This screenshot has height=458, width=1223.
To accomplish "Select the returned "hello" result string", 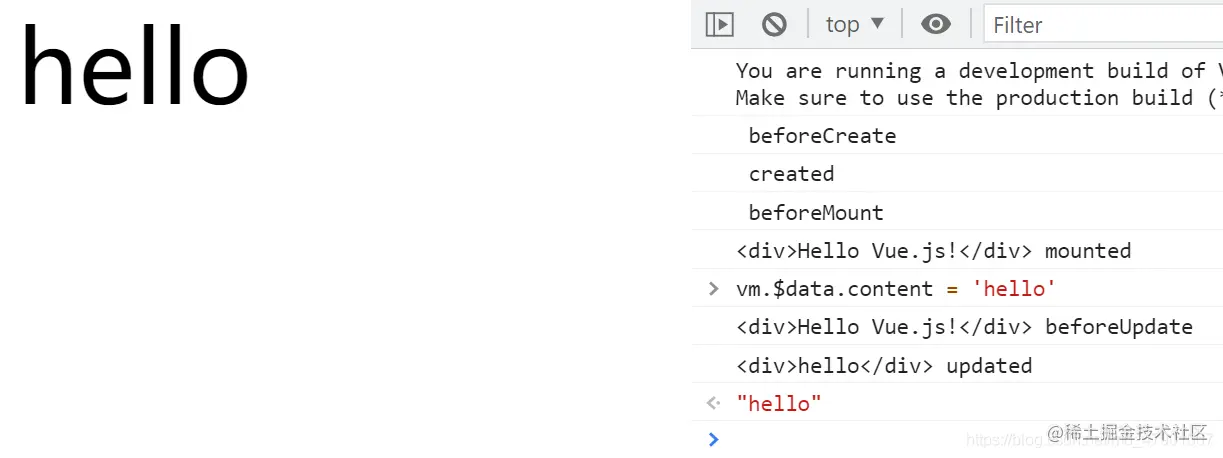I will pos(779,404).
